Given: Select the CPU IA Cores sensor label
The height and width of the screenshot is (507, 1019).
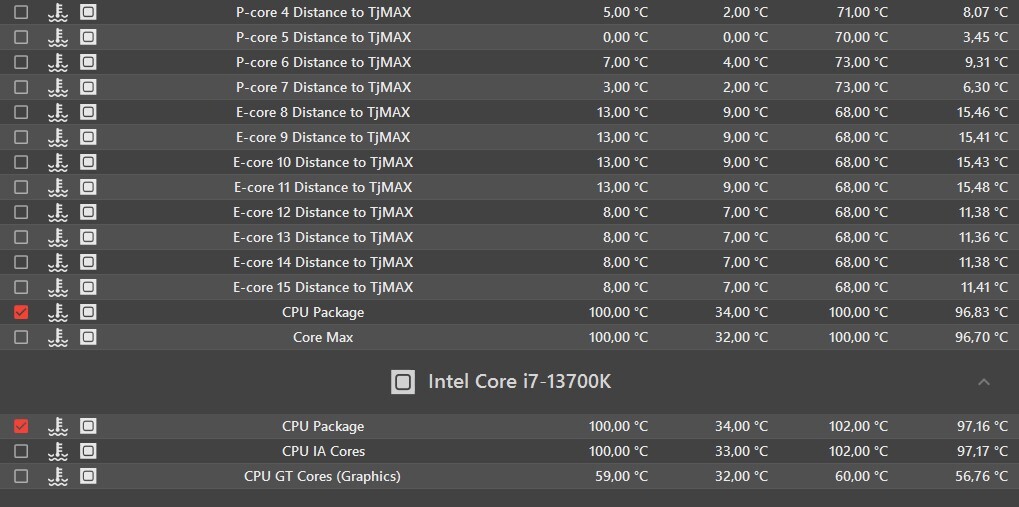Looking at the screenshot, I should (323, 451).
